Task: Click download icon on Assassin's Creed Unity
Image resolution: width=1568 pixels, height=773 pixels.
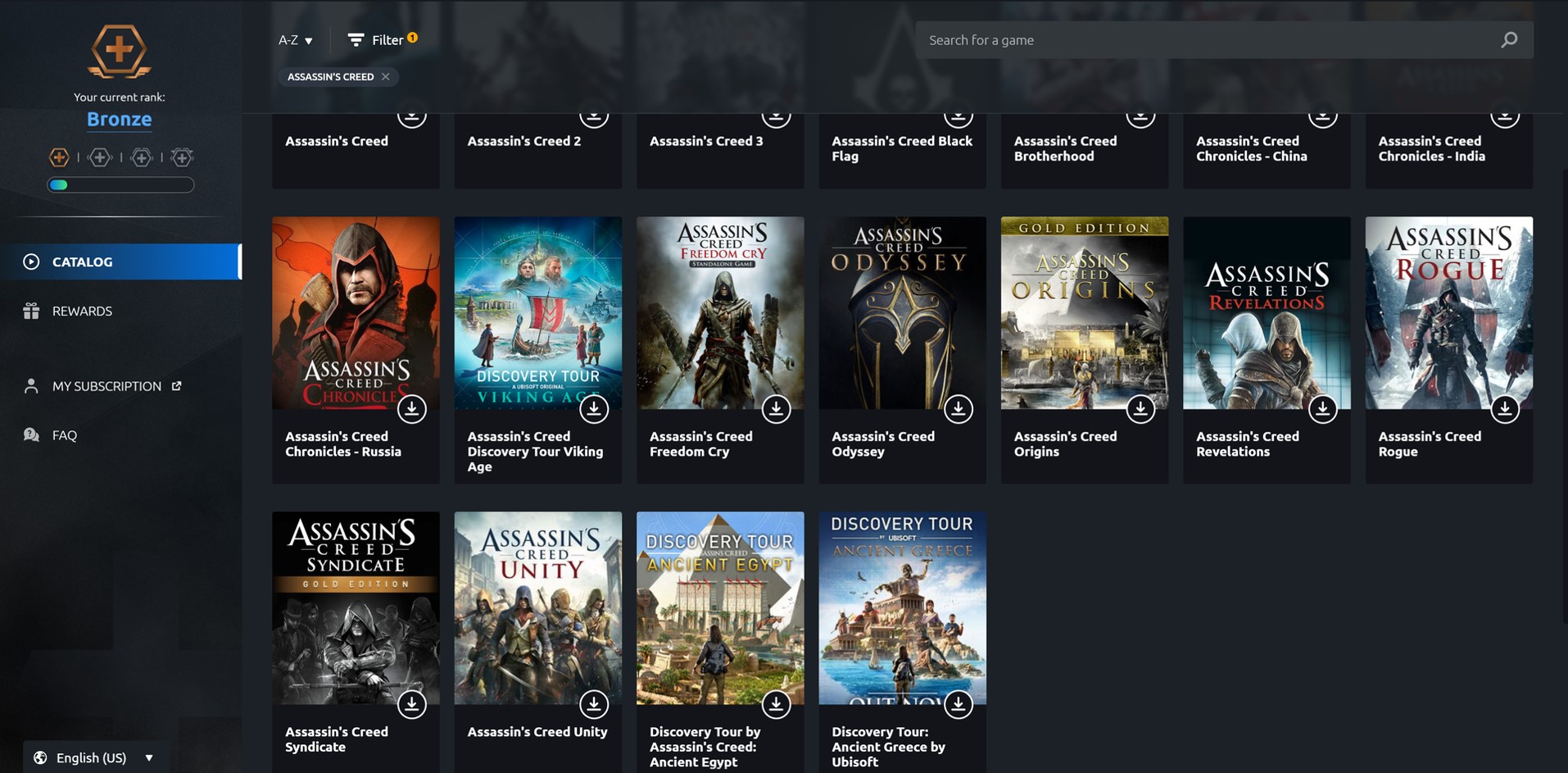Action: [593, 703]
